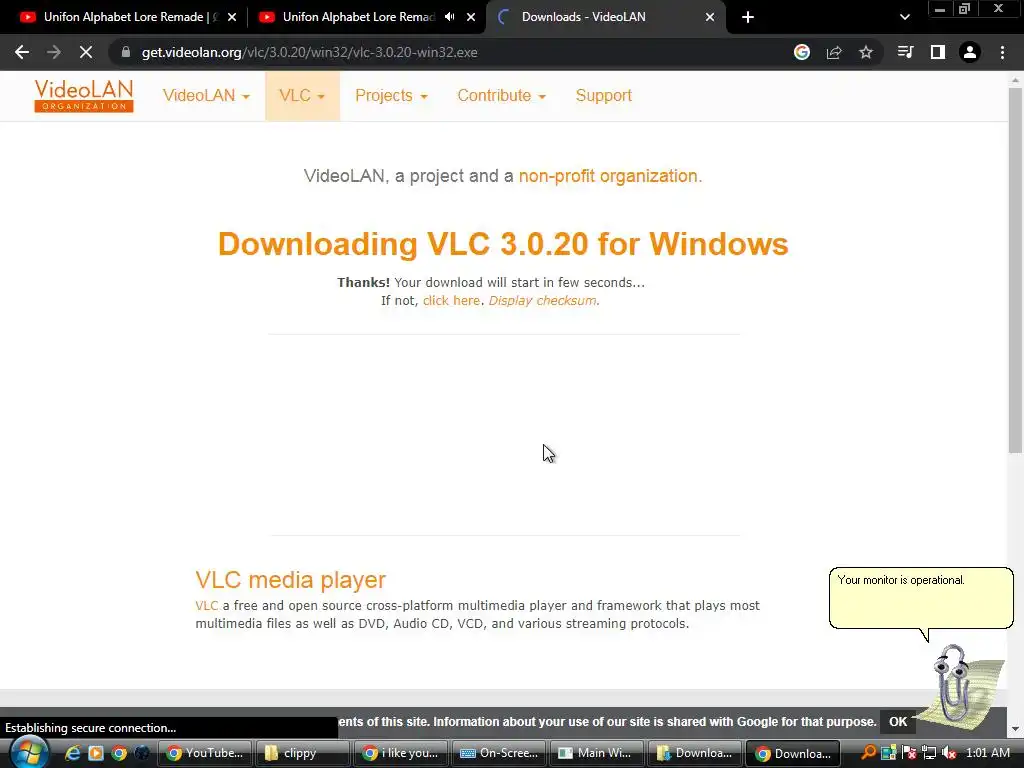Open the clippy folder taskbar button

pyautogui.click(x=302, y=753)
